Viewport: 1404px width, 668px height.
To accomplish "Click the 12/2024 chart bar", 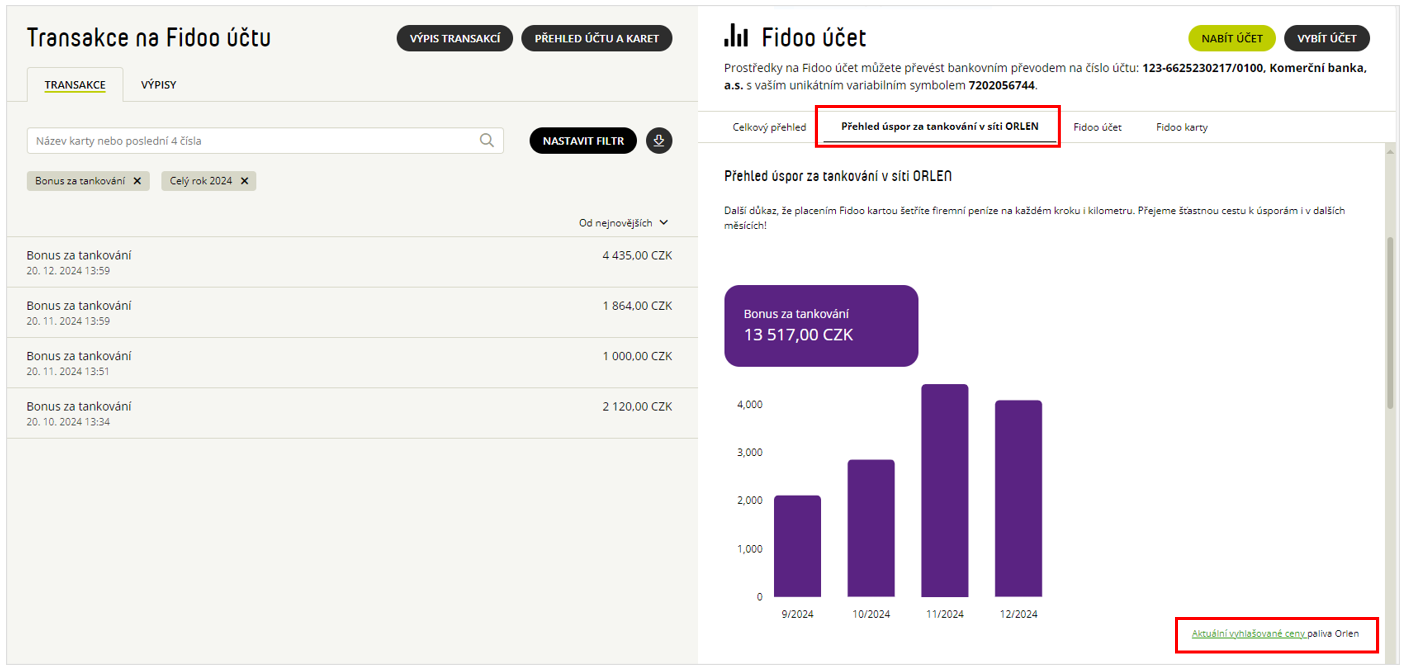I will click(1018, 498).
